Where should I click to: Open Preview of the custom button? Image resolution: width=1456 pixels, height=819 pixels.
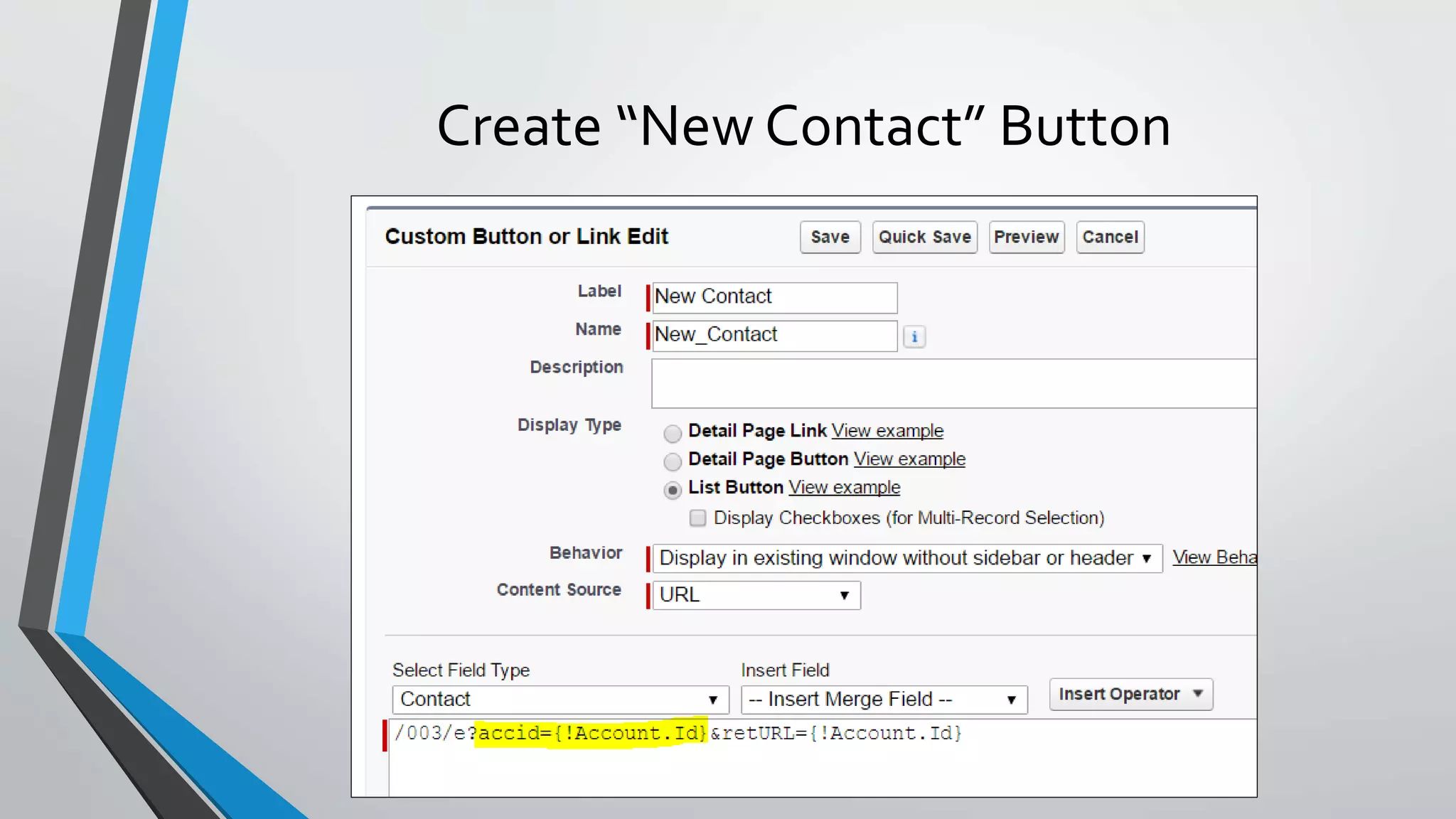[1026, 237]
